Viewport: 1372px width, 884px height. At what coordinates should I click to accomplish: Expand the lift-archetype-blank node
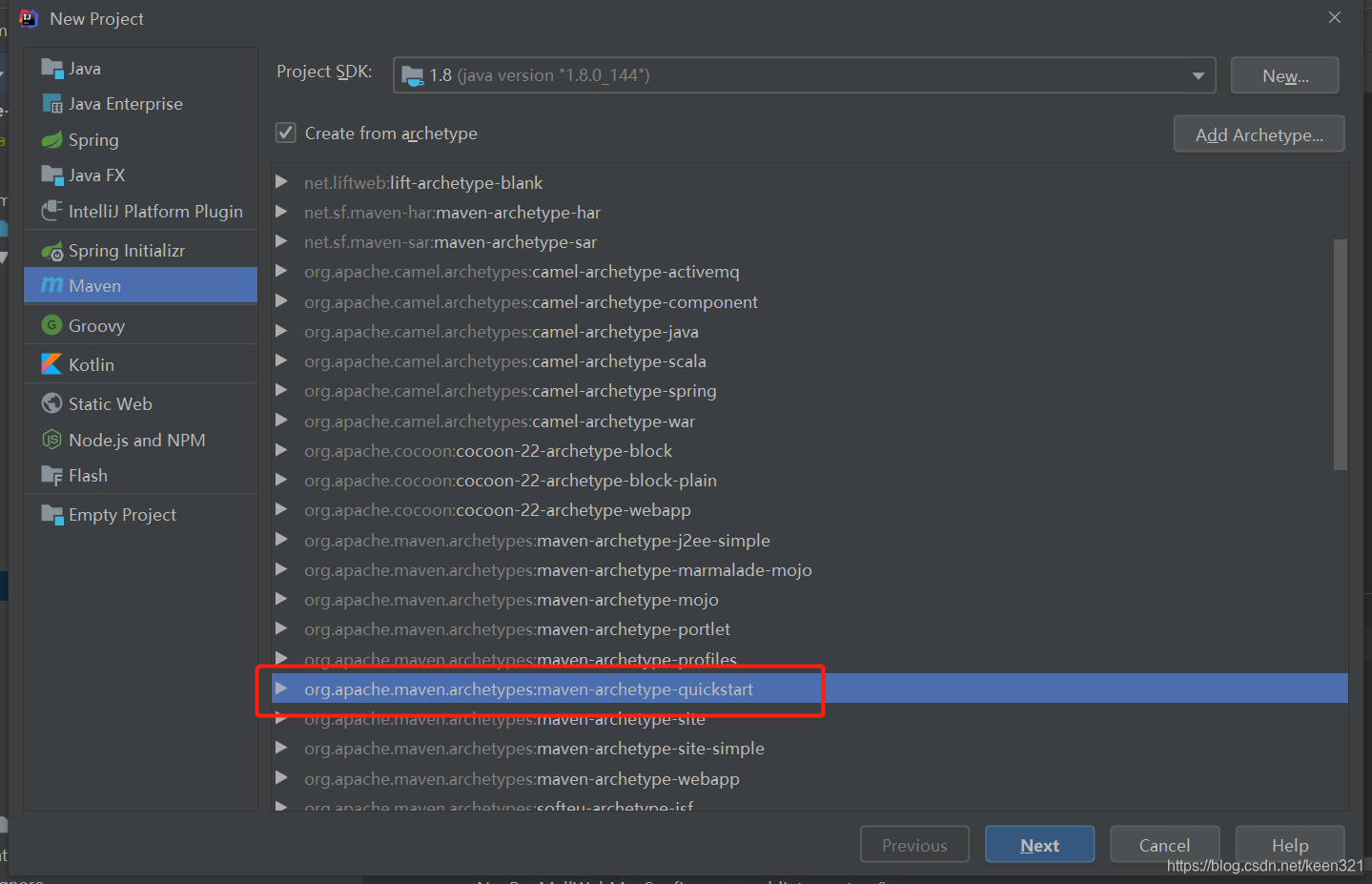click(281, 181)
